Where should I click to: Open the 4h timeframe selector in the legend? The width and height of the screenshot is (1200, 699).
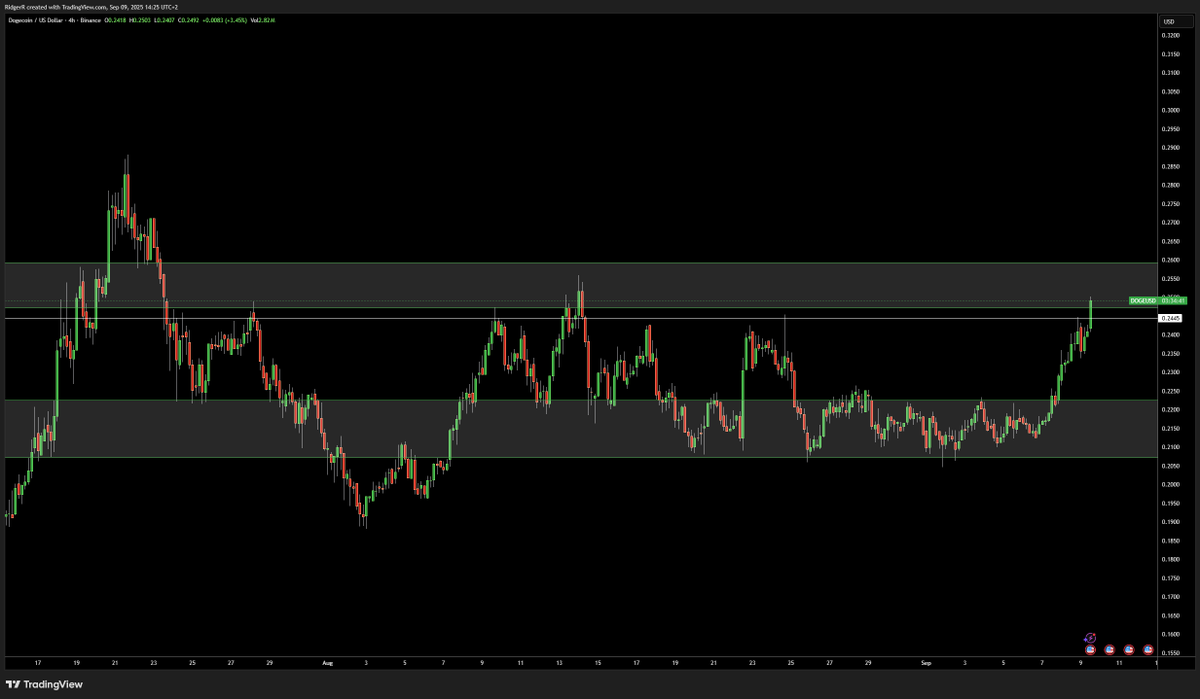click(x=70, y=19)
